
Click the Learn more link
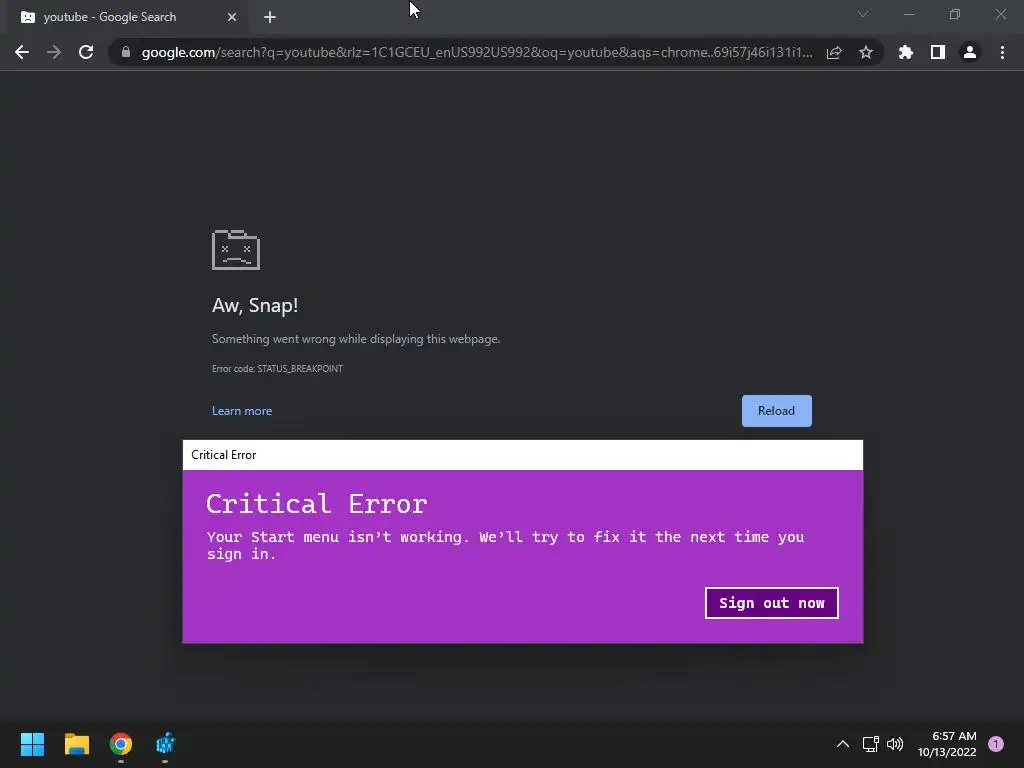pyautogui.click(x=242, y=411)
